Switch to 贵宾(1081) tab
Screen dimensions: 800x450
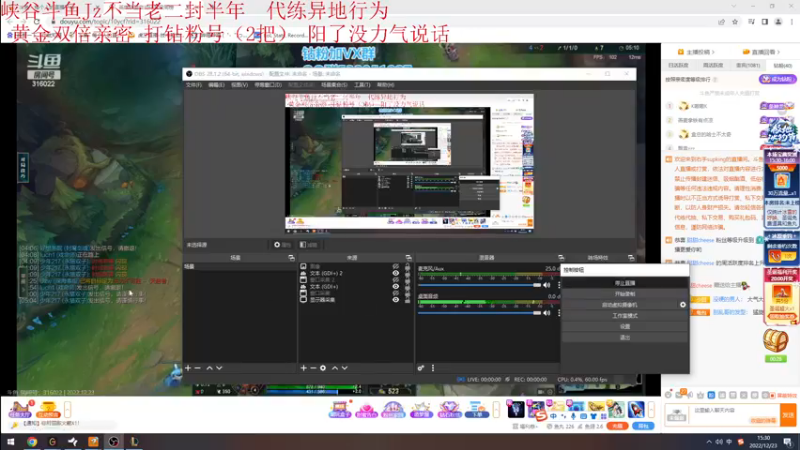tap(747, 65)
